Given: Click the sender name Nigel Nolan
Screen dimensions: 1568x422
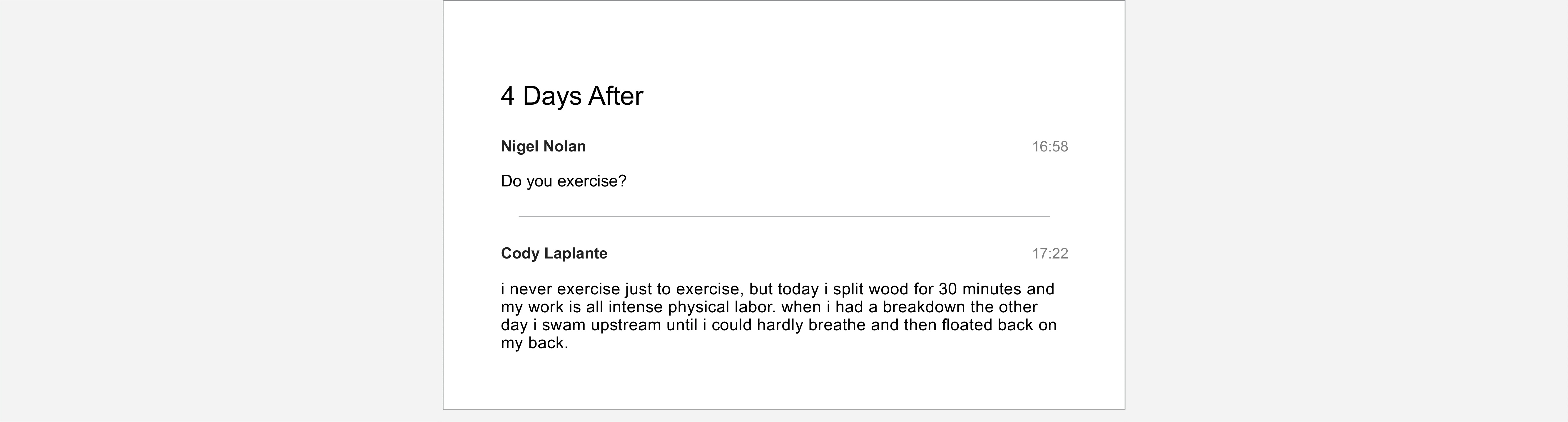Looking at the screenshot, I should [x=543, y=147].
